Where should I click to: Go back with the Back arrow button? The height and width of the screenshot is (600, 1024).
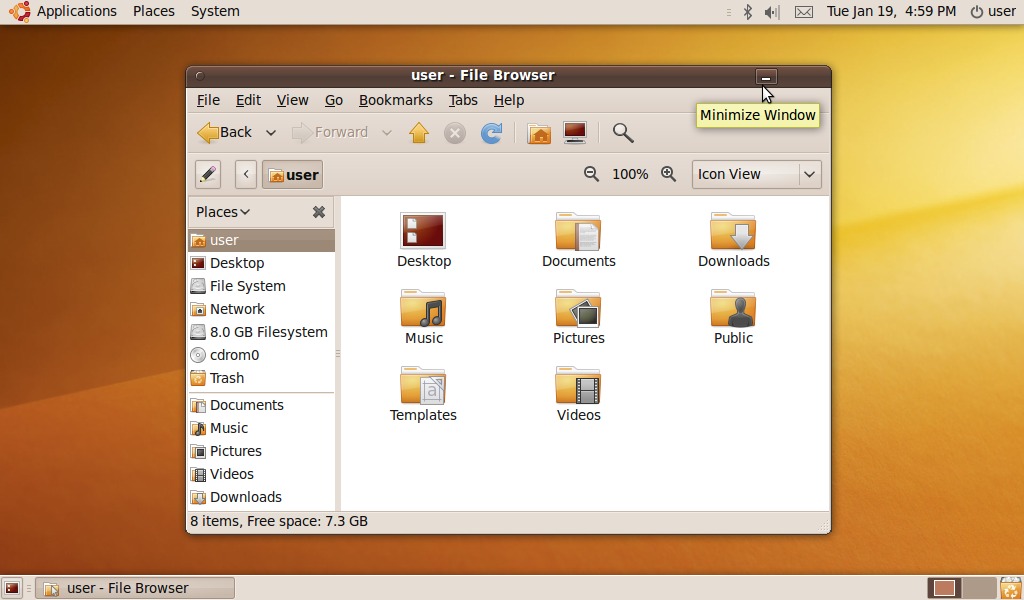(224, 133)
